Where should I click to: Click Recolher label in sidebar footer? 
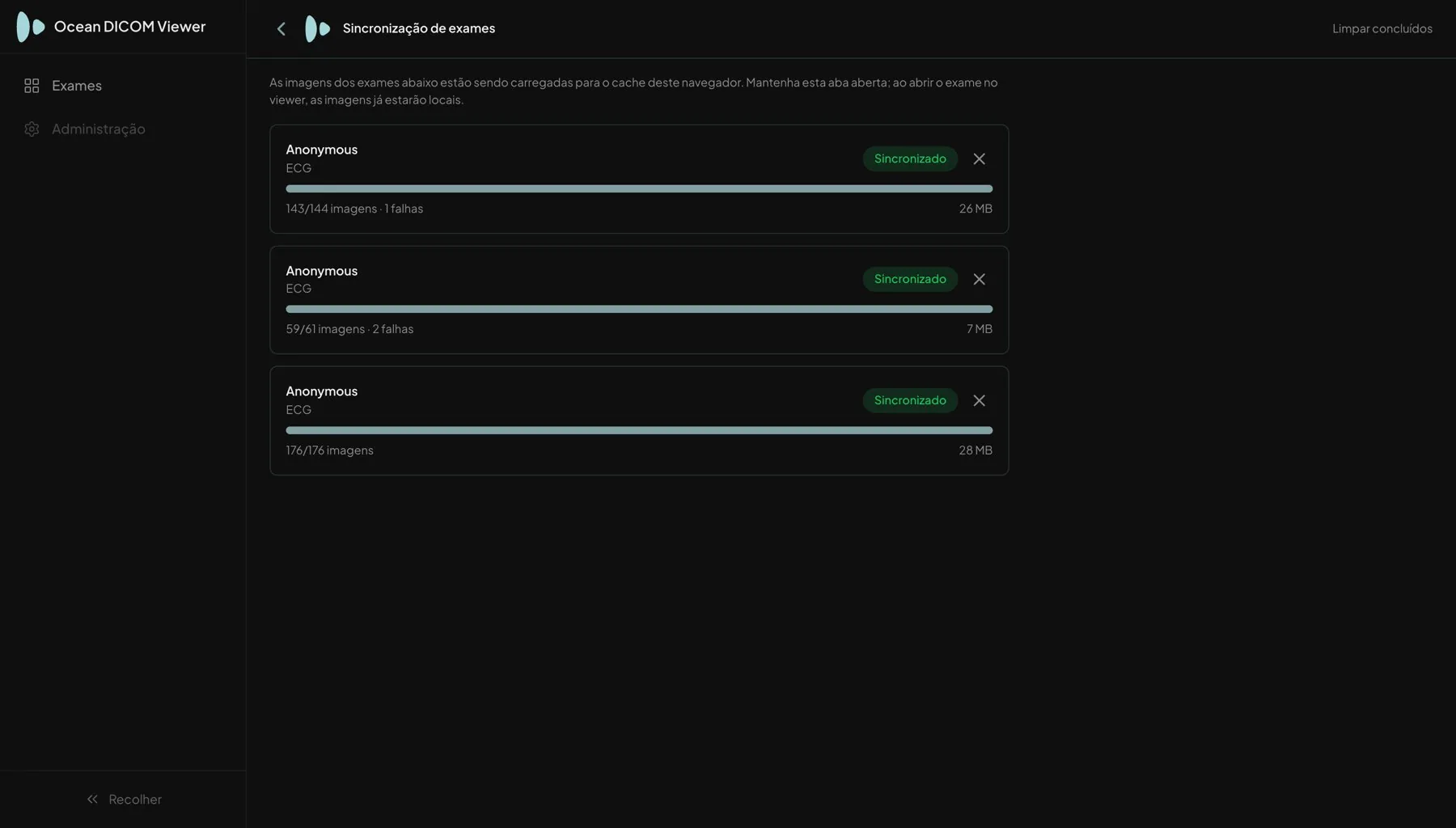(135, 799)
